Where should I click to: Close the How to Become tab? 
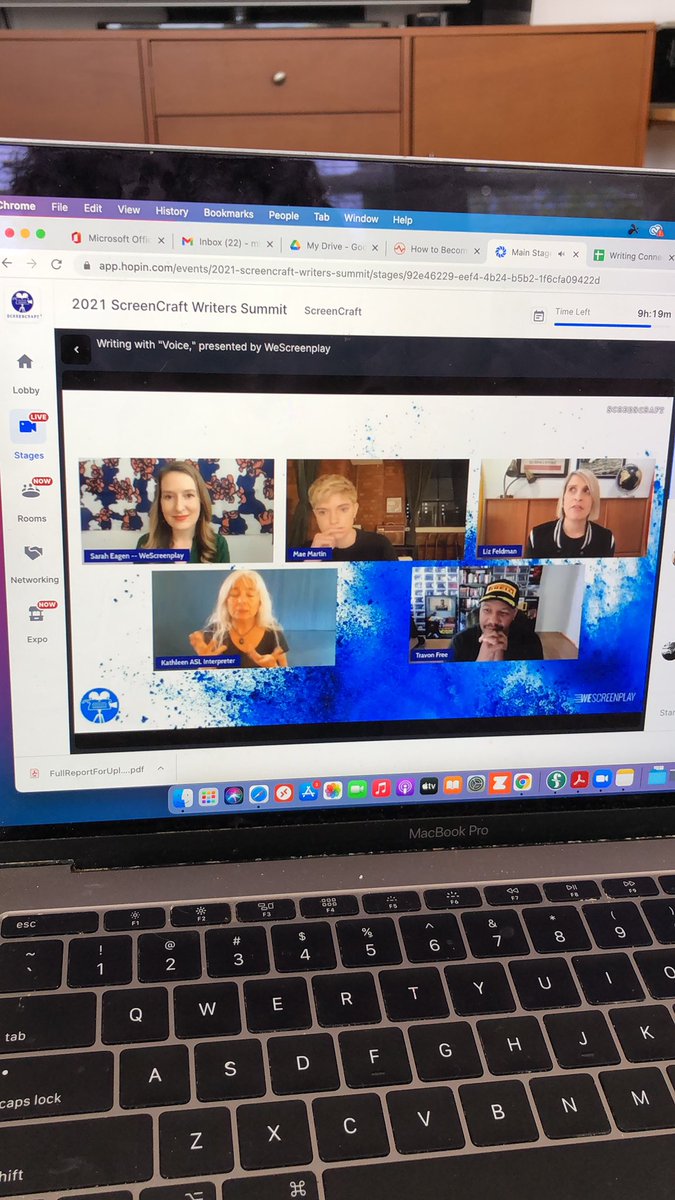(477, 251)
